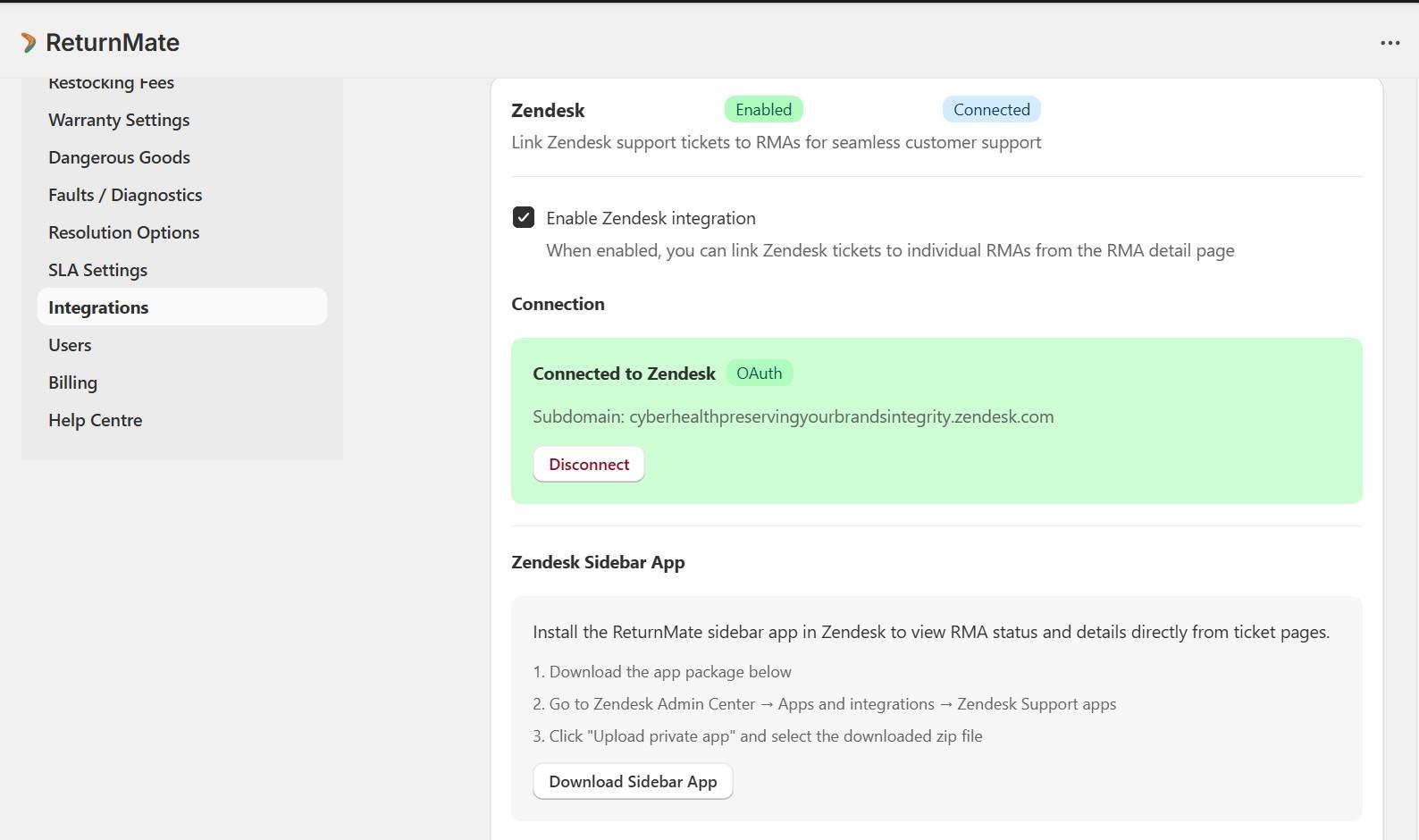Image resolution: width=1419 pixels, height=840 pixels.
Task: Click step '1. Download the app package below'
Action: [x=662, y=672]
